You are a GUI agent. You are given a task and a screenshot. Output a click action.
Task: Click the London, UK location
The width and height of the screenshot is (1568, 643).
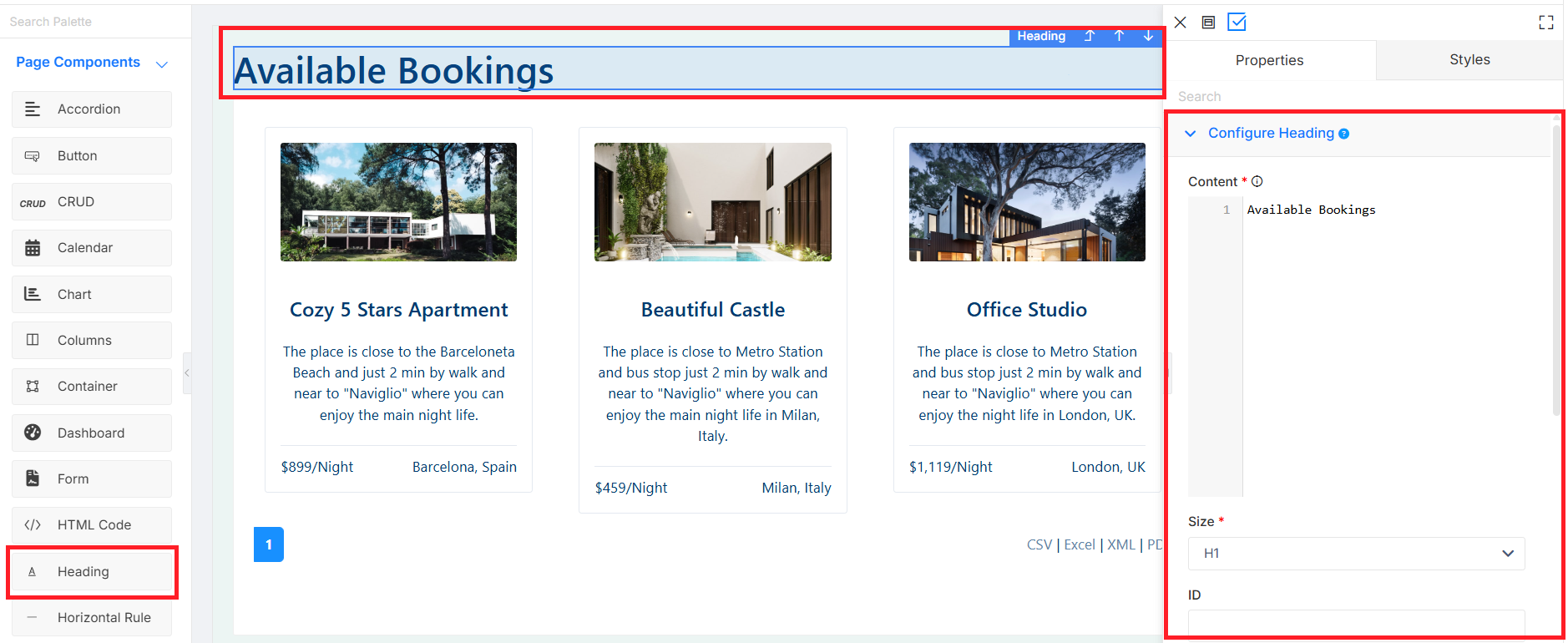[1109, 467]
